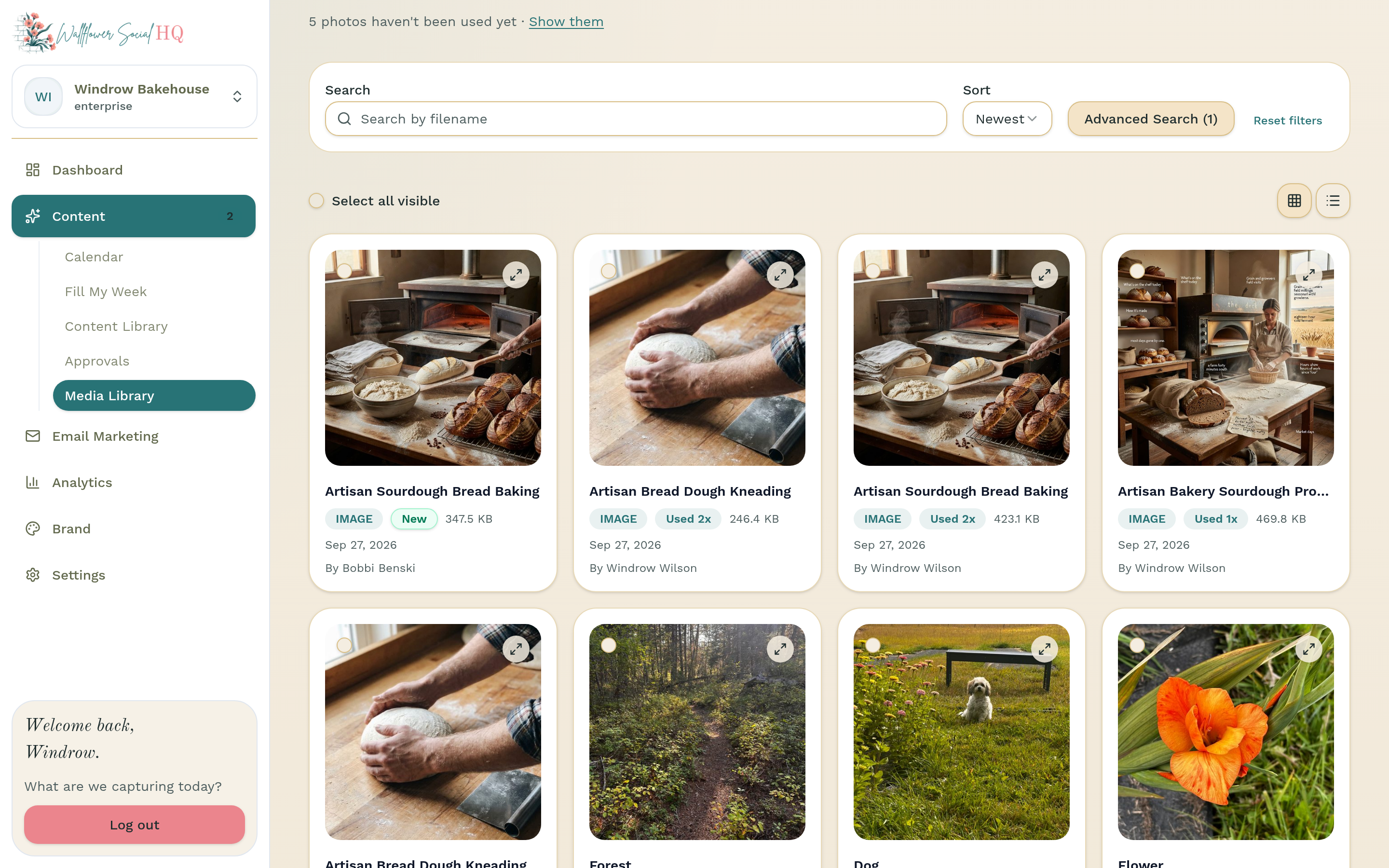The height and width of the screenshot is (868, 1389).
Task: Open the Windrow Bakehouse account switcher
Action: pos(134,96)
